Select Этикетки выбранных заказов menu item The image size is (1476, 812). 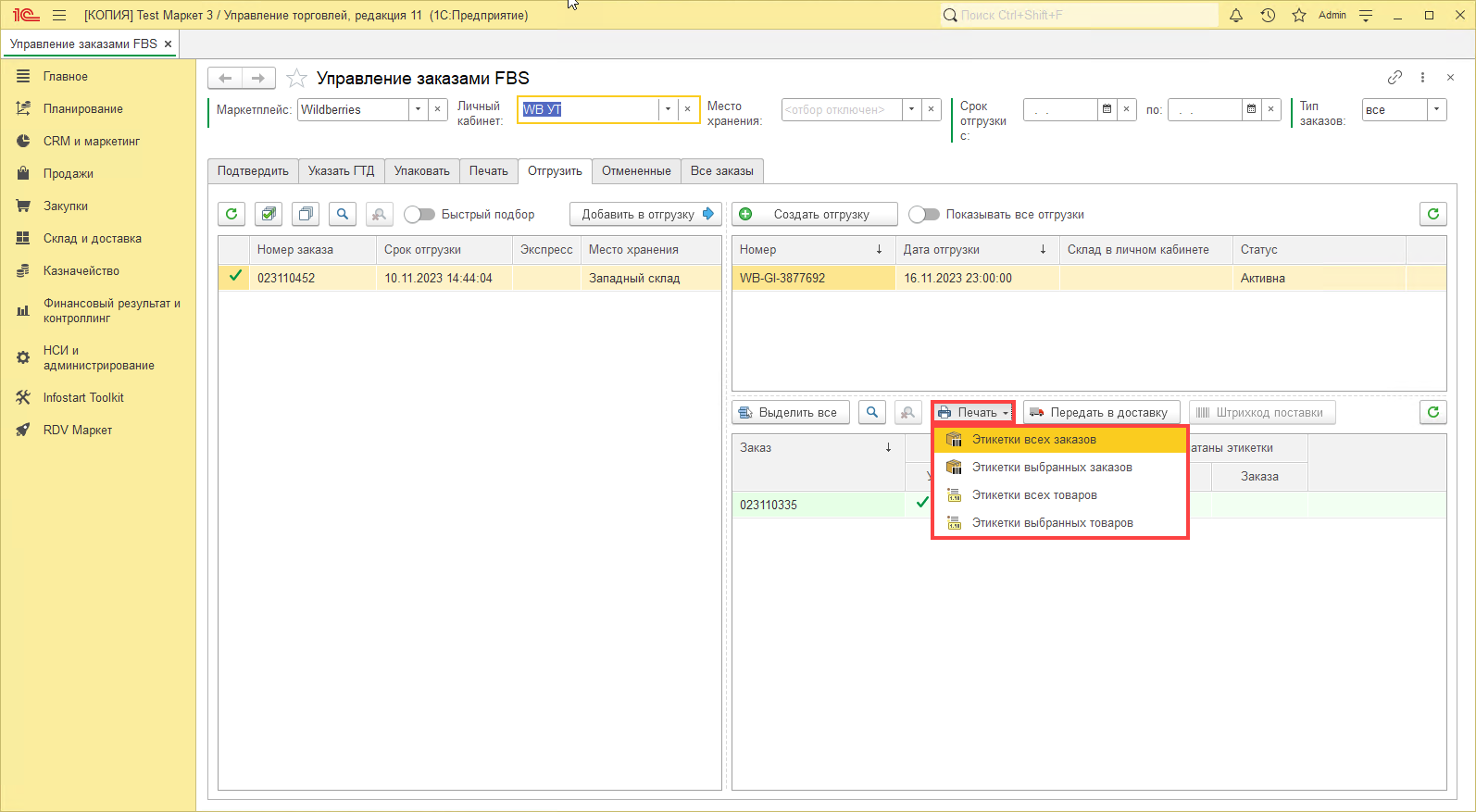coord(1059,468)
